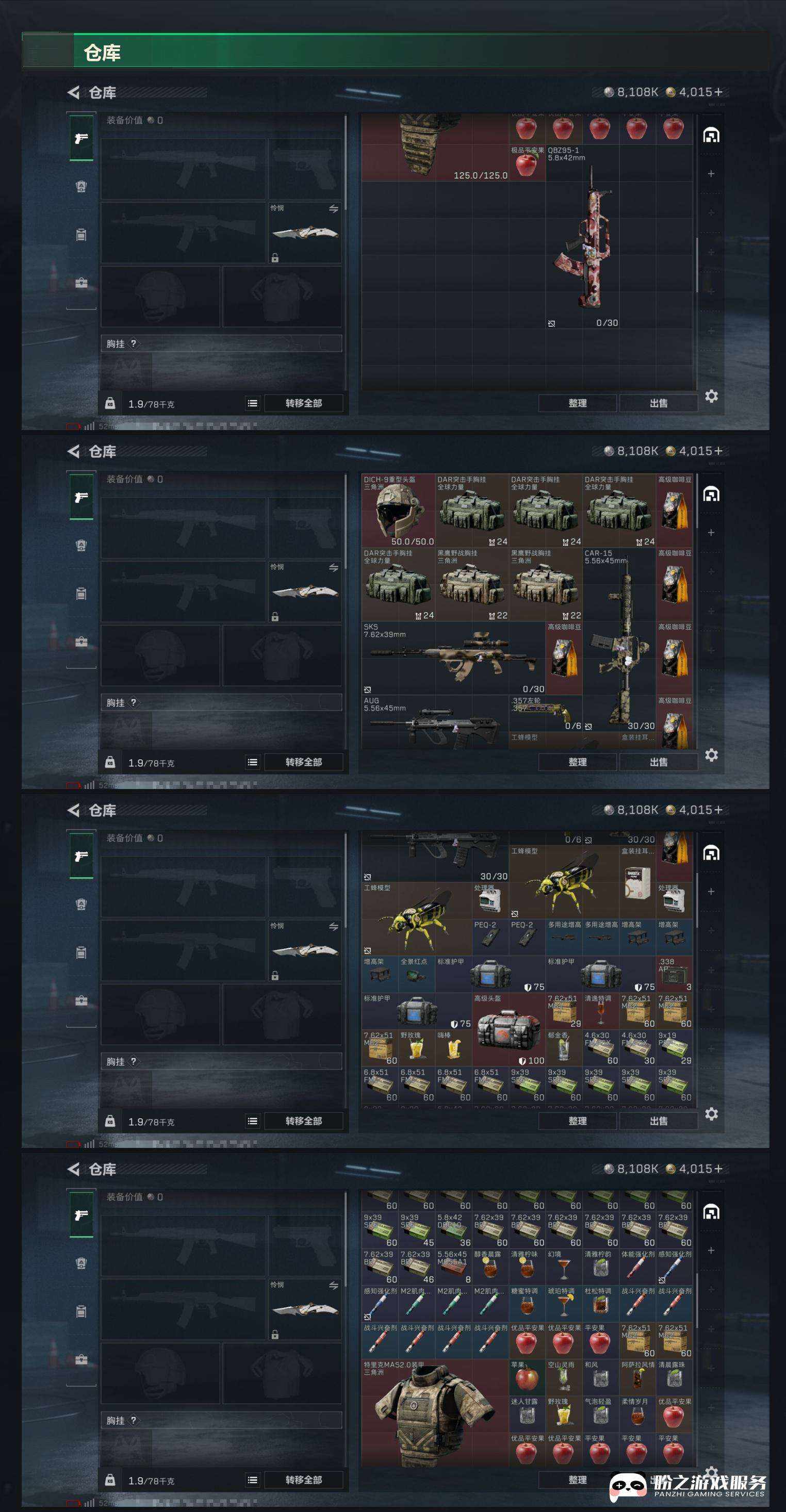This screenshot has height=1512, width=786.
Task: Click 仓库 title in green header bar
Action: coord(102,53)
